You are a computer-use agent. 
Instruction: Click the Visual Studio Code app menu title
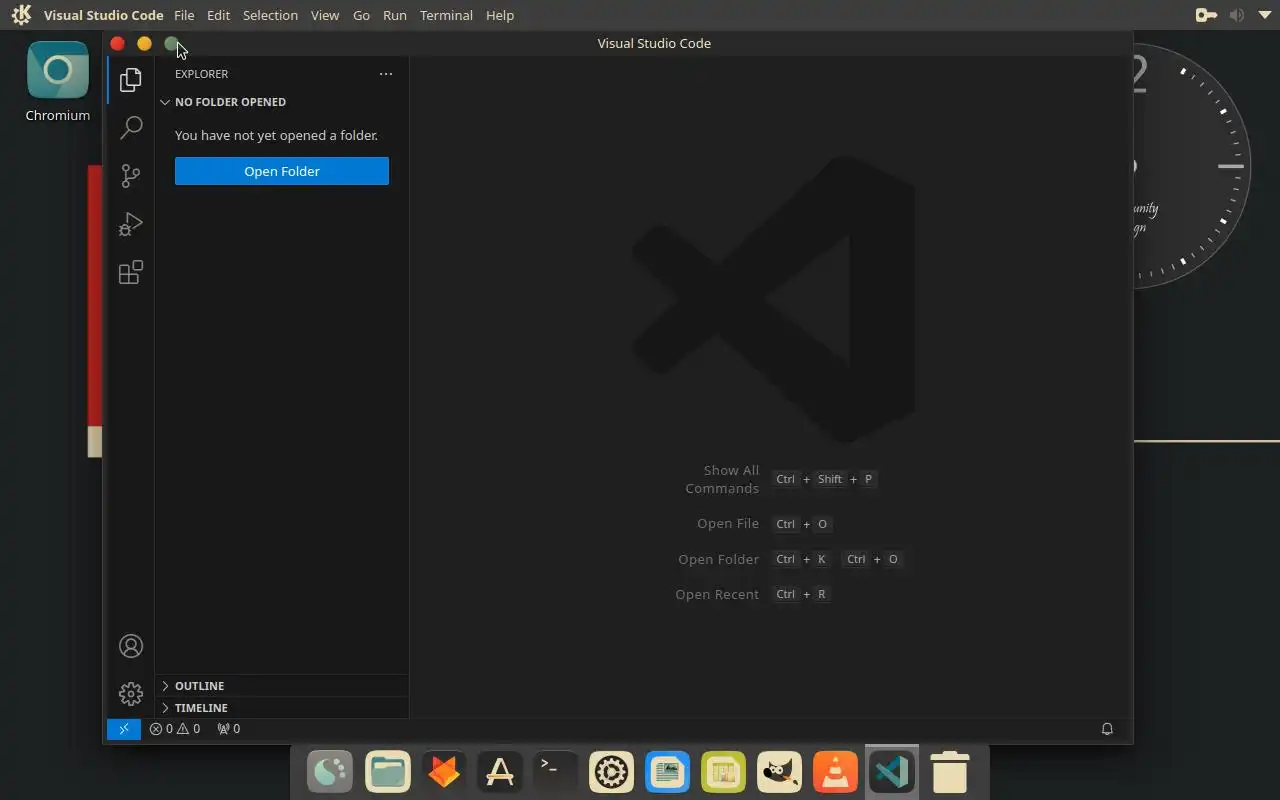tap(103, 15)
